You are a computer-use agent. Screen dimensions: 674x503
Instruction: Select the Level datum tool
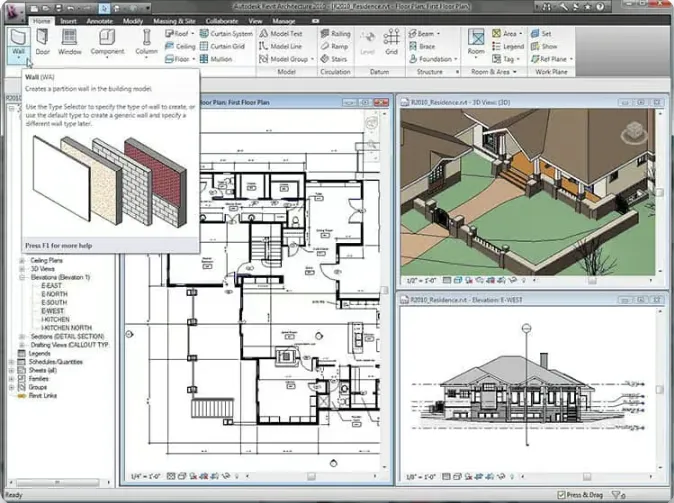[x=368, y=43]
